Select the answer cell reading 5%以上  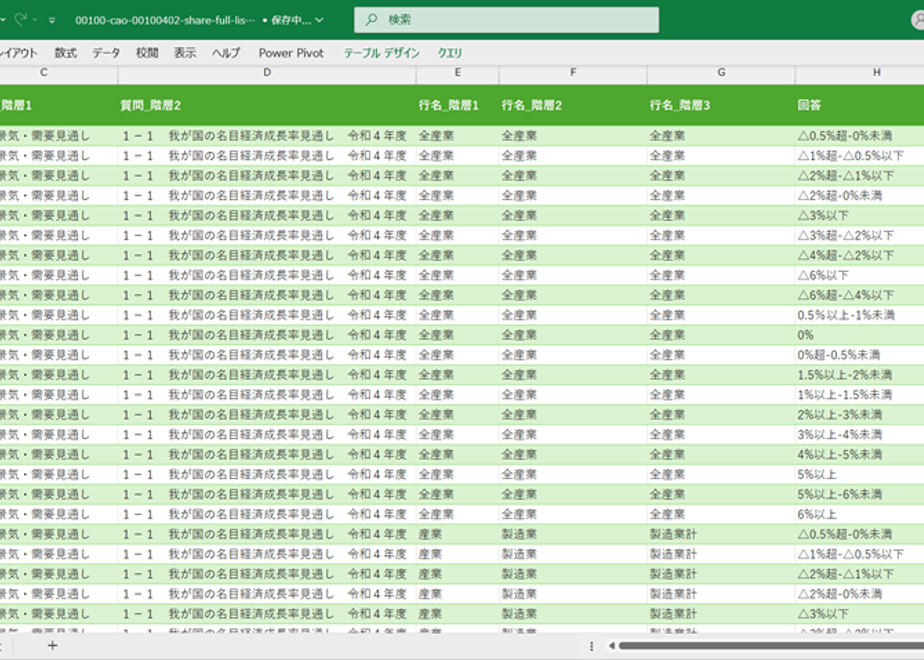[x=860, y=475]
